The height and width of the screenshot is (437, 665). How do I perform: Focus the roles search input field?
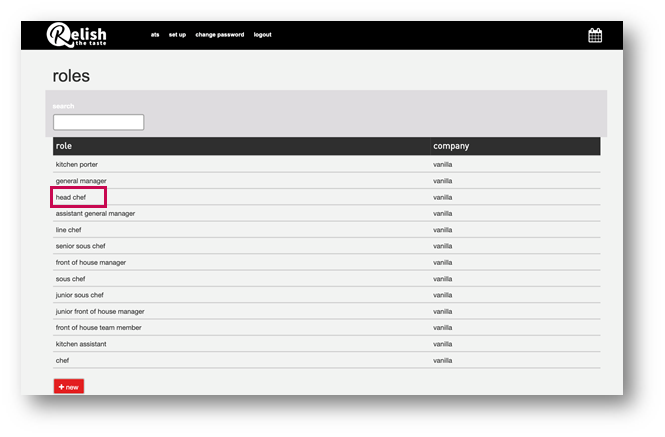[x=98, y=122]
